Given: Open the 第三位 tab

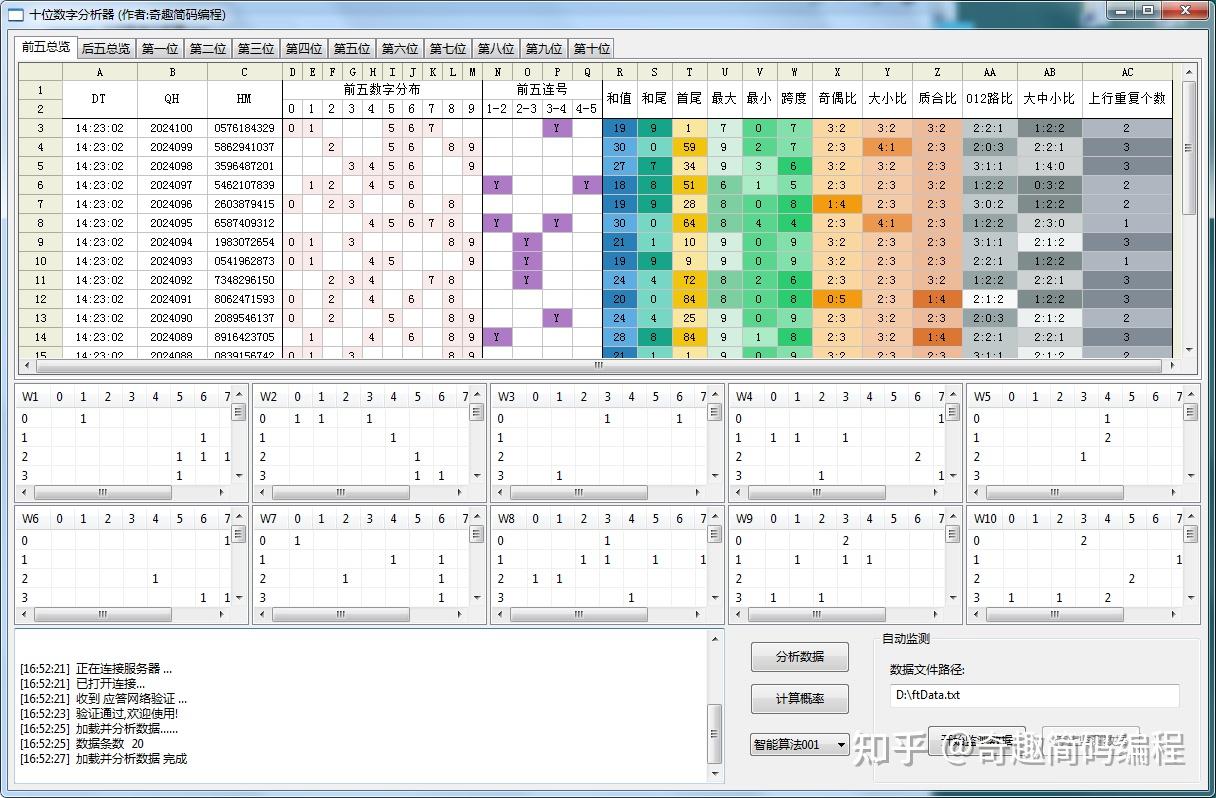Looking at the screenshot, I should pos(256,48).
